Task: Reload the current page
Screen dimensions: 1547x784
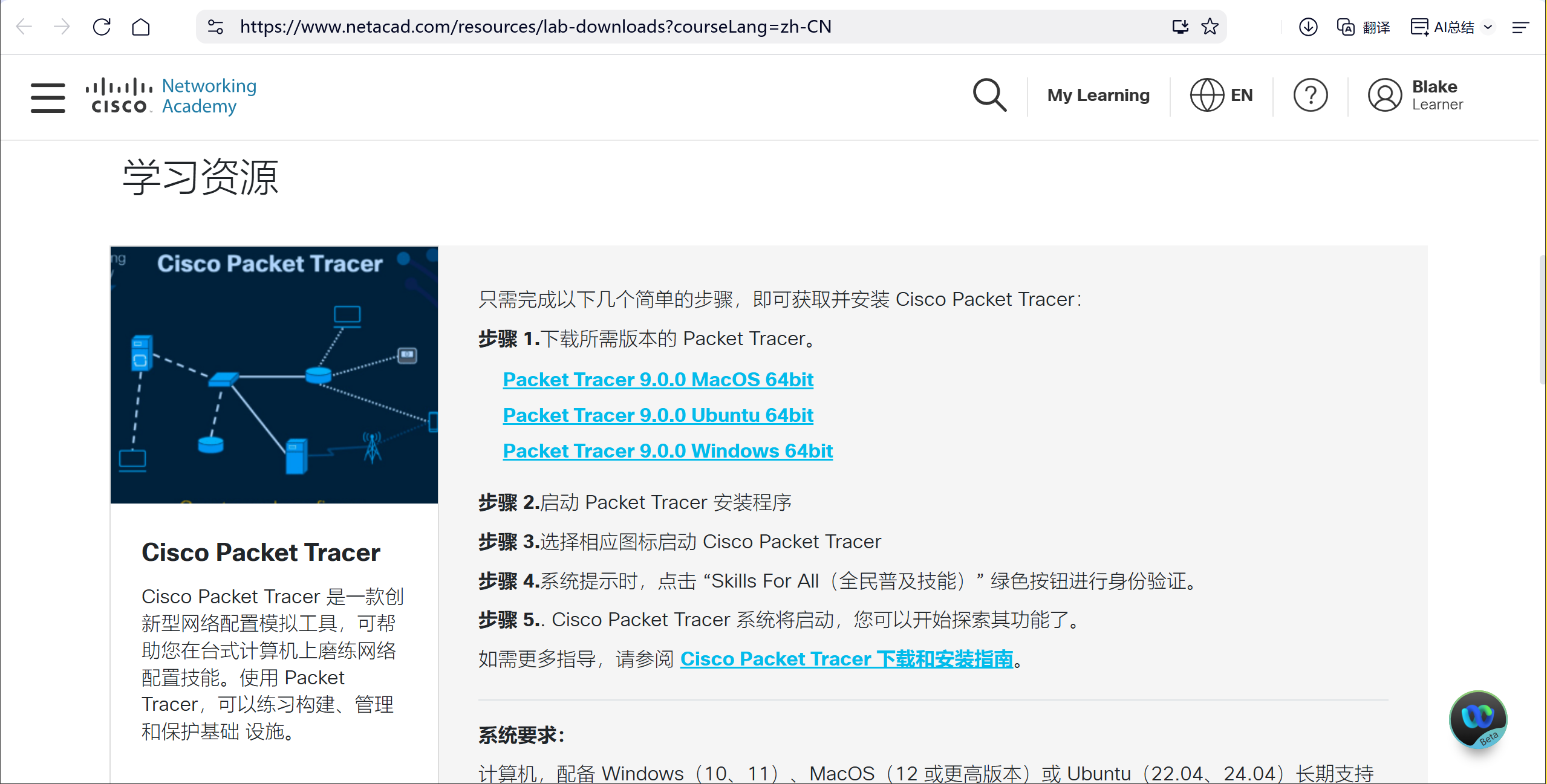Action: (x=102, y=27)
